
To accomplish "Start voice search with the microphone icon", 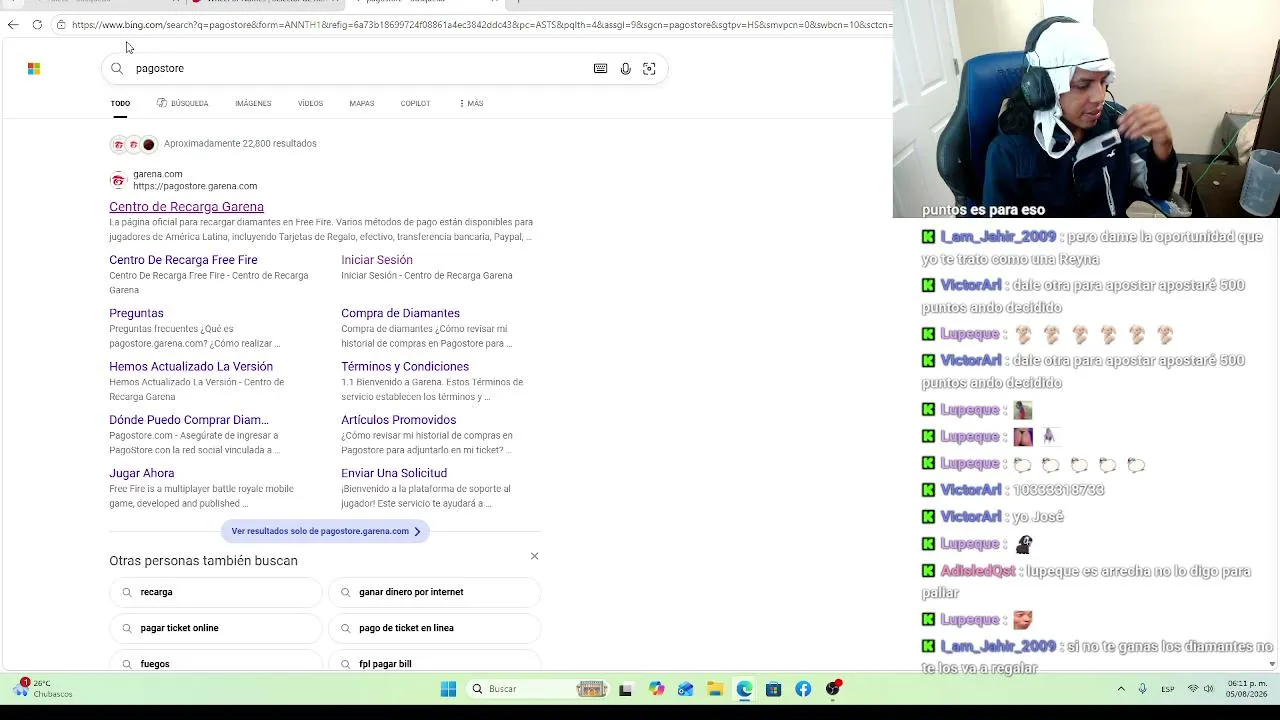I will 625,68.
